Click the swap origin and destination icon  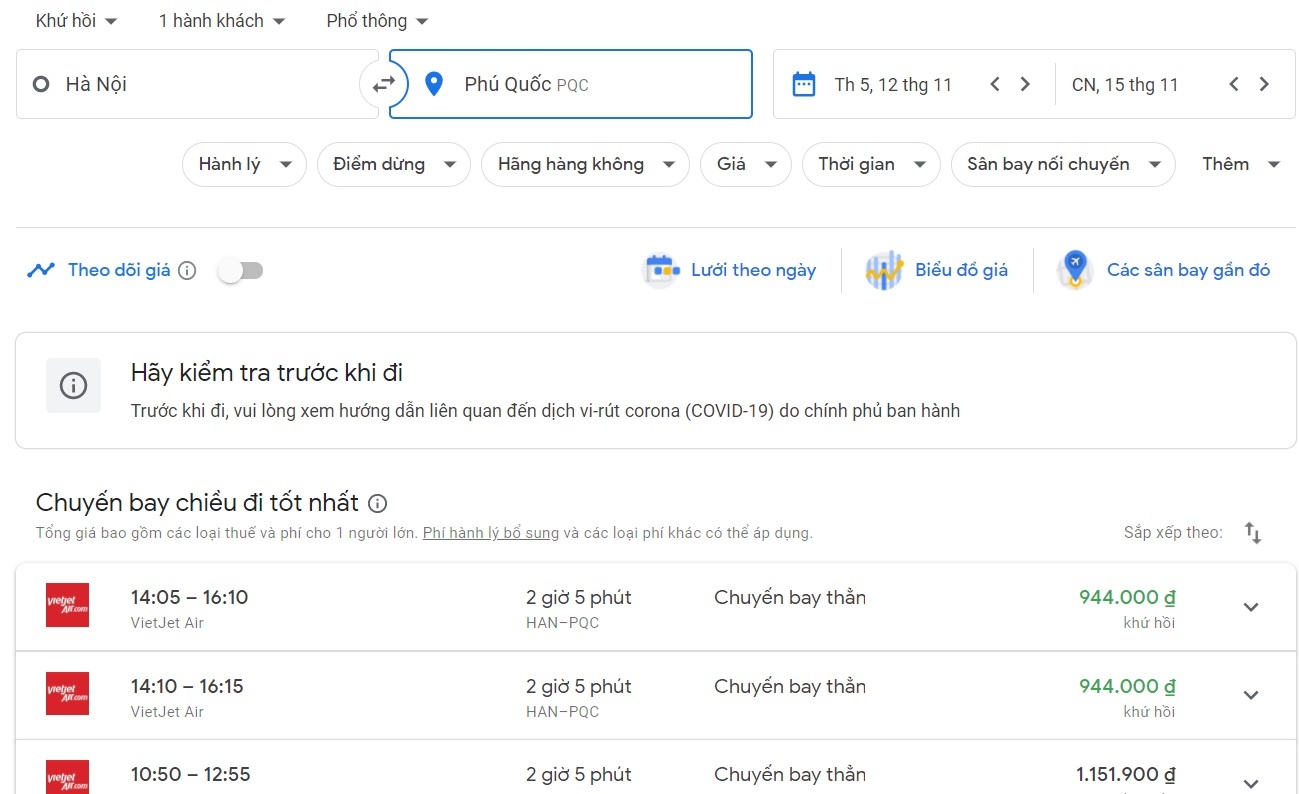tap(383, 85)
